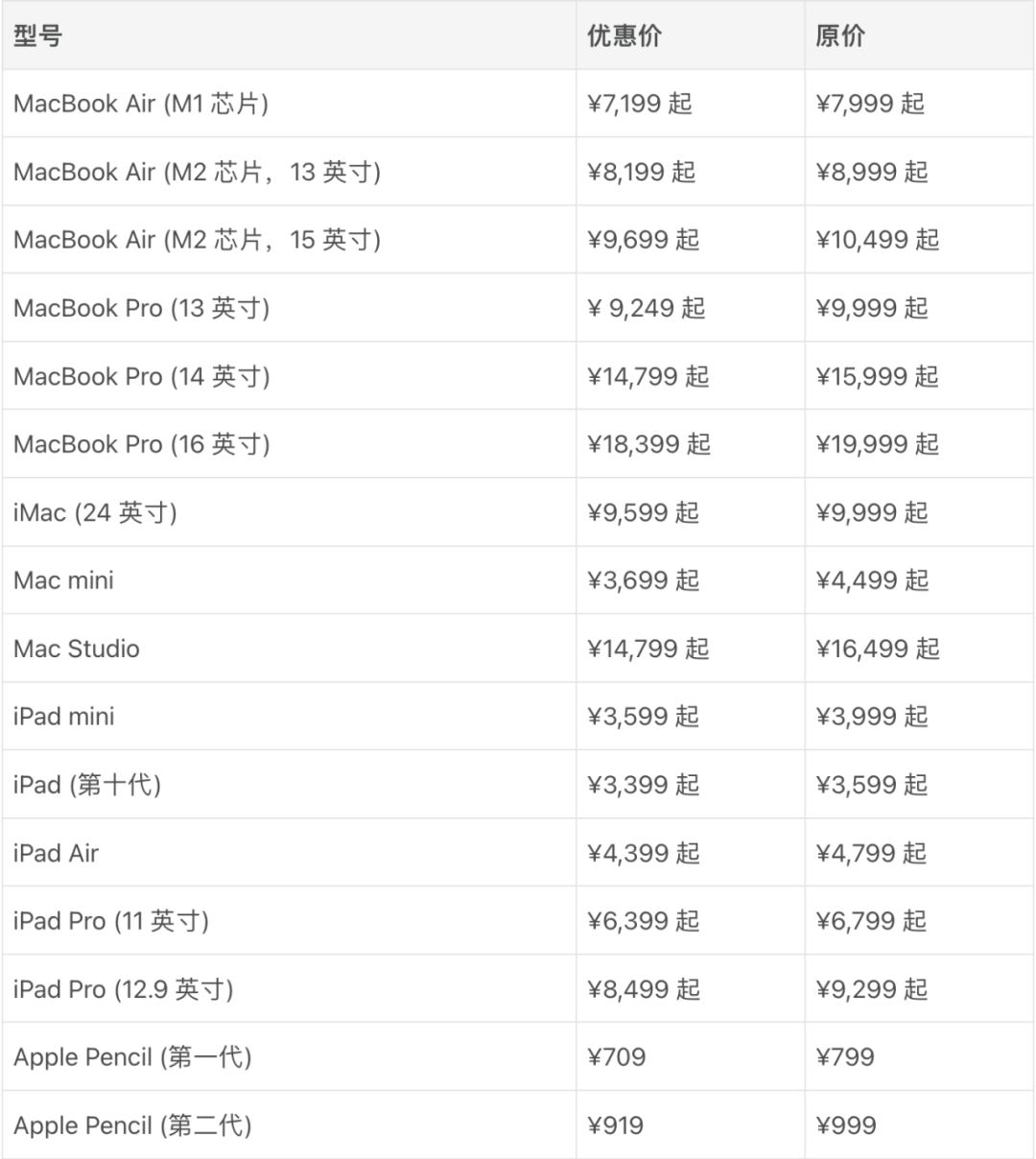Click the 原价 column header

coord(840,36)
